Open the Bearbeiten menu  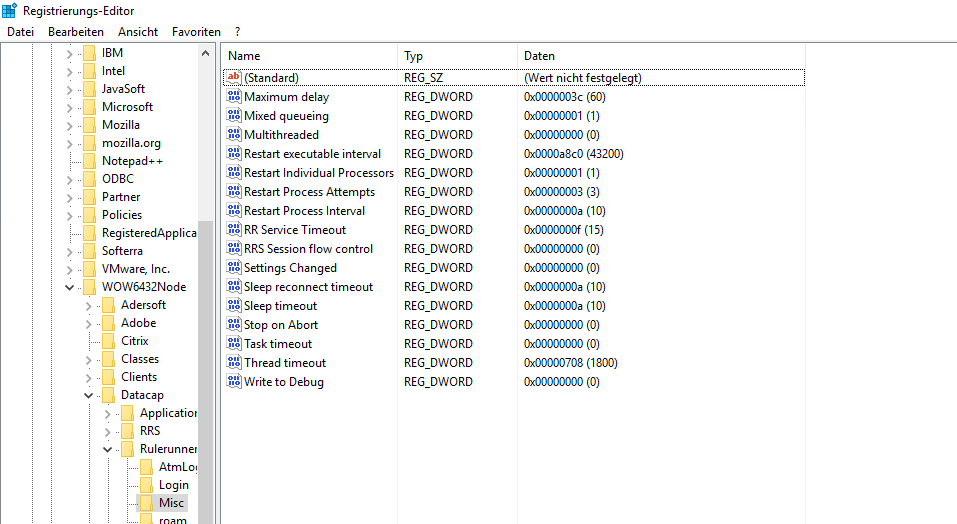(x=76, y=32)
